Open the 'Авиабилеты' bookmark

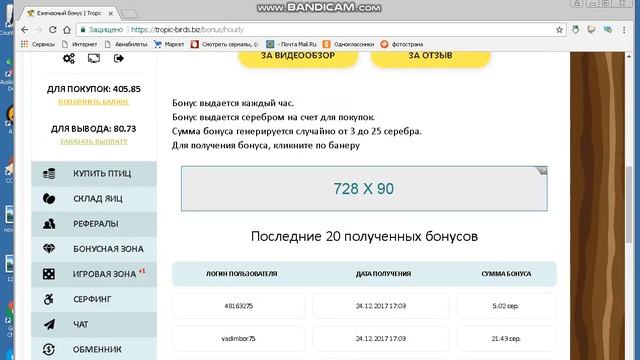126,44
